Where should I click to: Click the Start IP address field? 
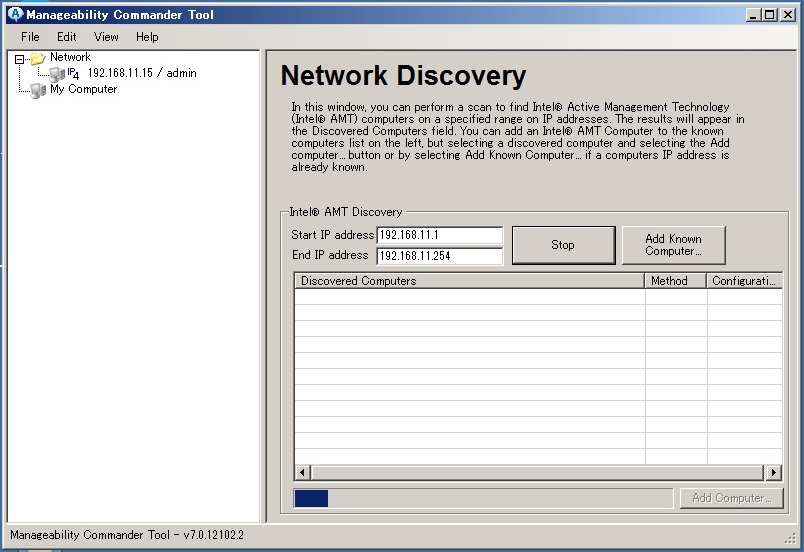click(x=439, y=235)
